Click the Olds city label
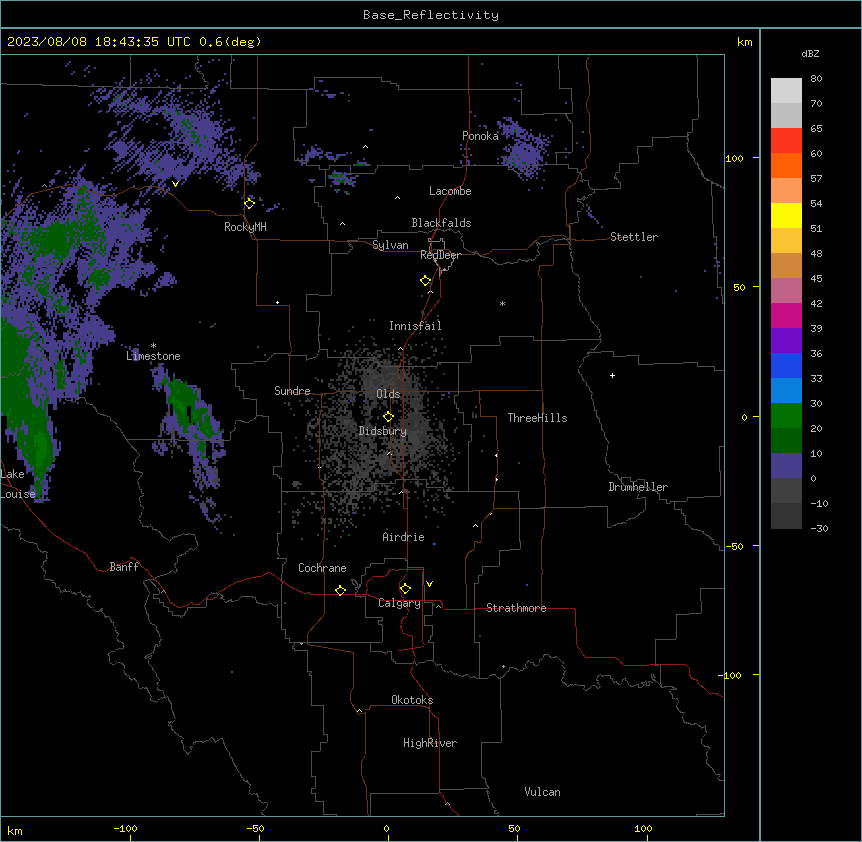The height and width of the screenshot is (842, 862). (x=388, y=394)
